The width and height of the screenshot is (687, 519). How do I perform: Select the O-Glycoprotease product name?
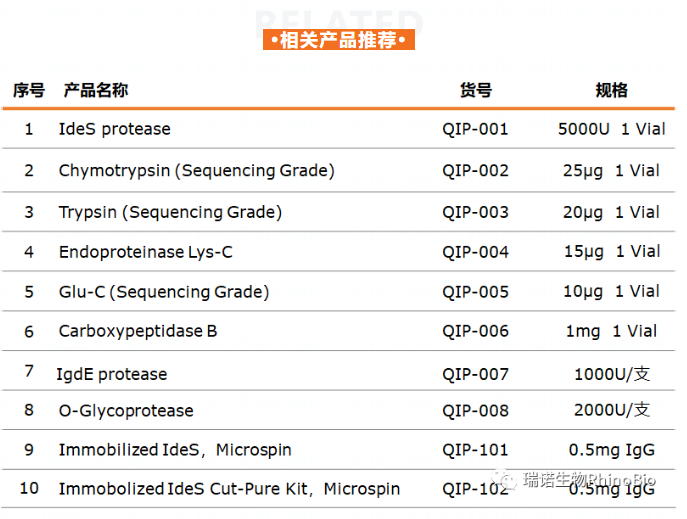126,410
